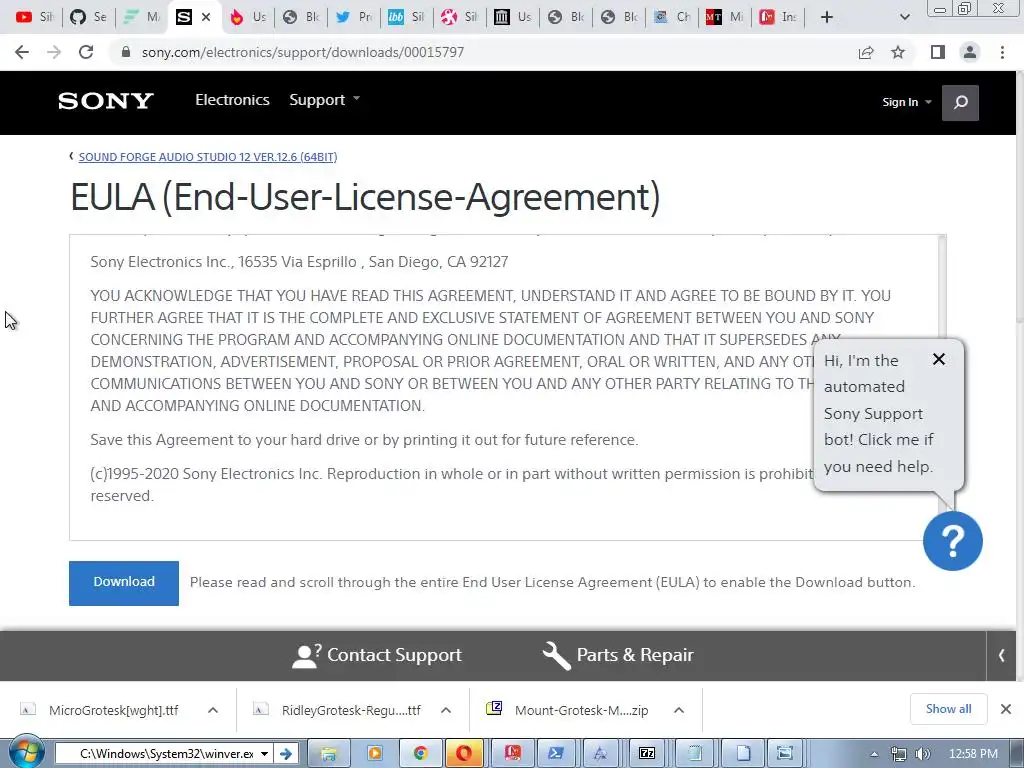Reload the Sony support page

(x=86, y=52)
